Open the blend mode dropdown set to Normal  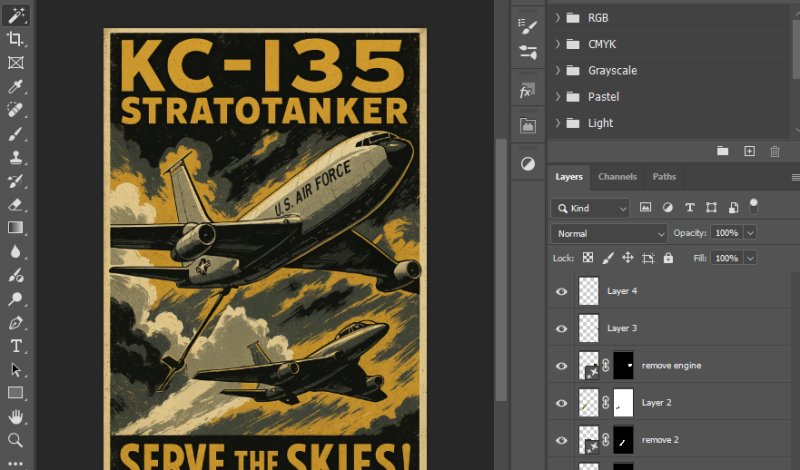point(609,233)
